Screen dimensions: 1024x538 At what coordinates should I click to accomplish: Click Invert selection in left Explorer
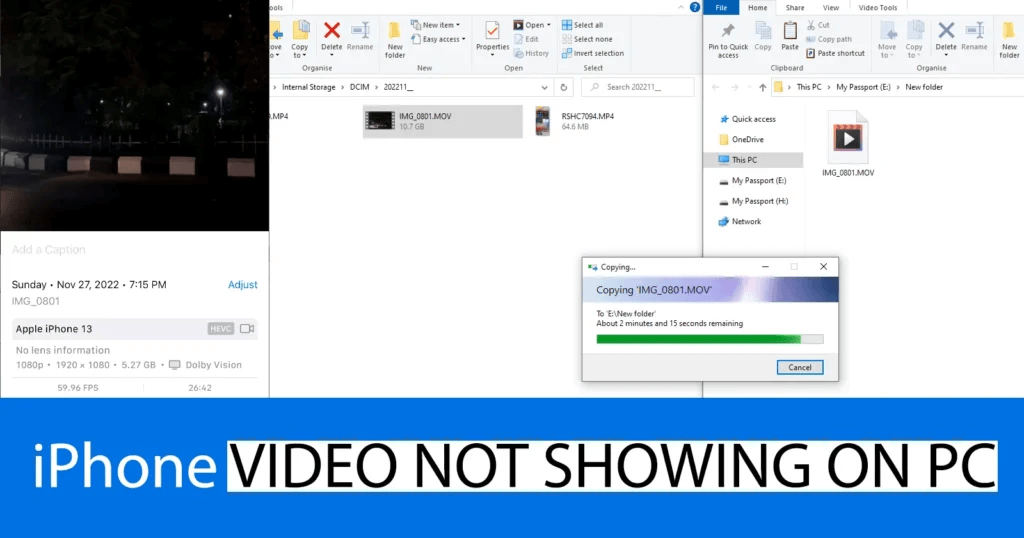[592, 54]
